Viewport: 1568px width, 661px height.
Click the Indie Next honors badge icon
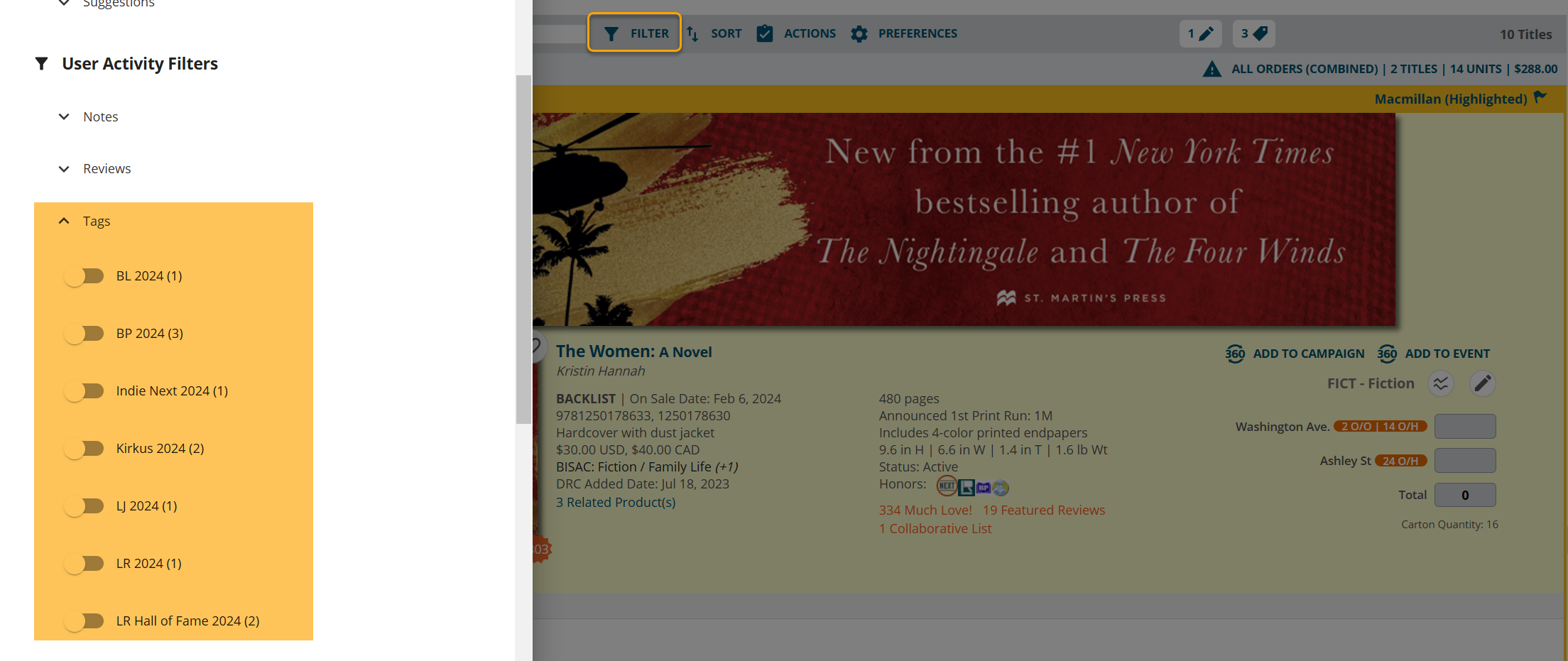click(947, 486)
